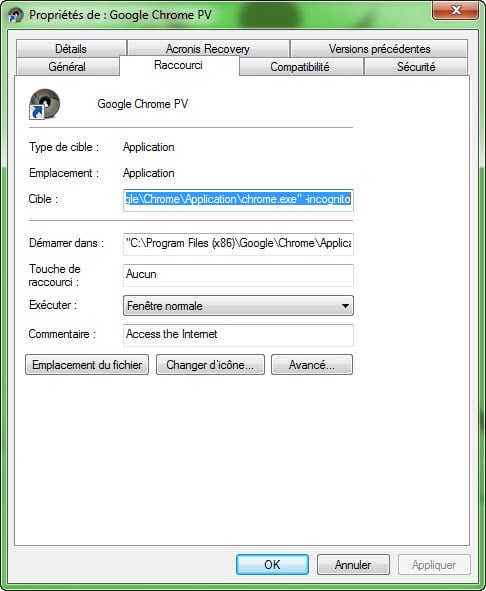Go to the Versions précédentes tab
Image resolution: width=486 pixels, height=591 pixels.
click(379, 49)
